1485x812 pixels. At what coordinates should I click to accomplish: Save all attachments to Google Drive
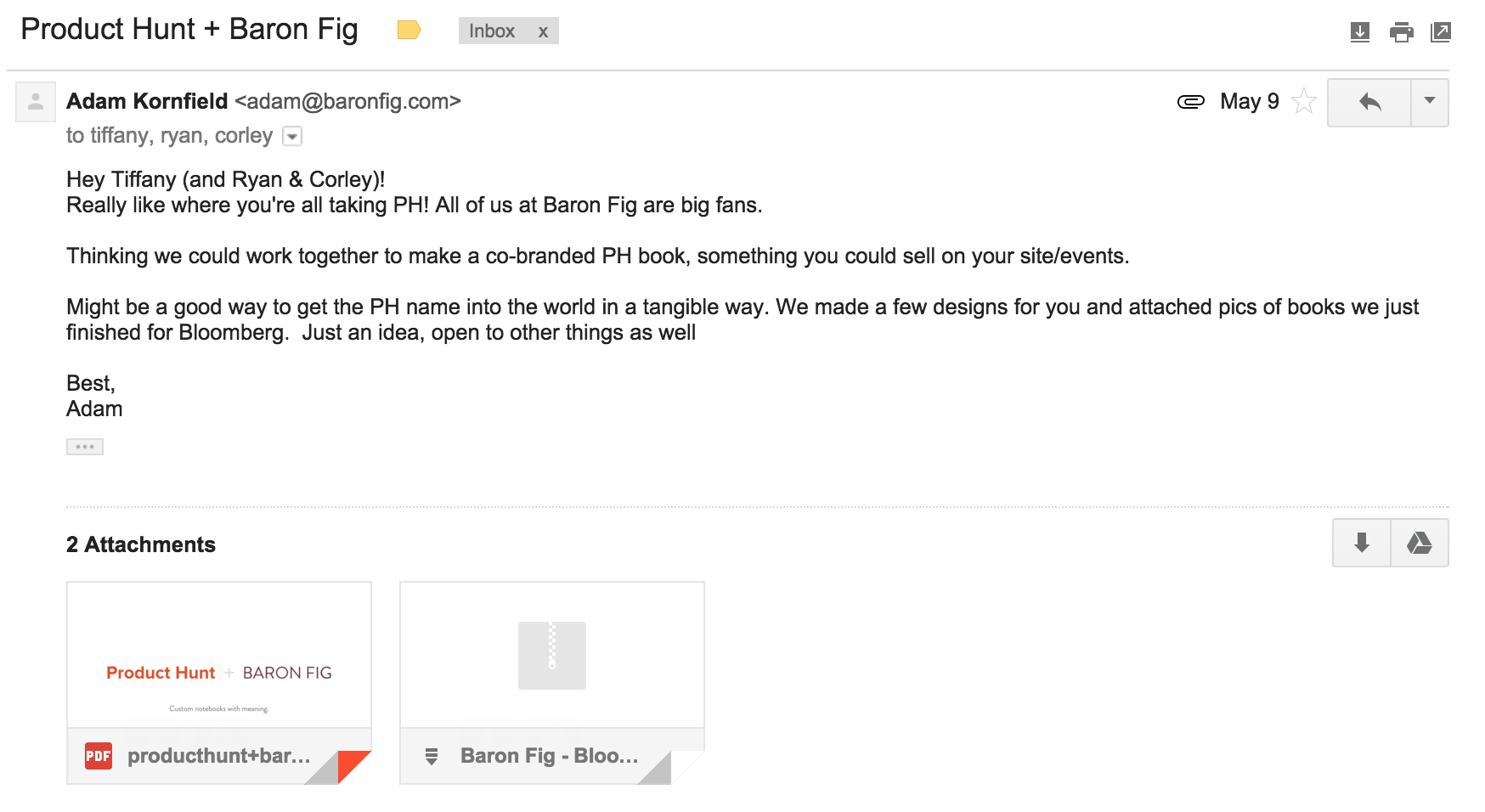[1420, 543]
